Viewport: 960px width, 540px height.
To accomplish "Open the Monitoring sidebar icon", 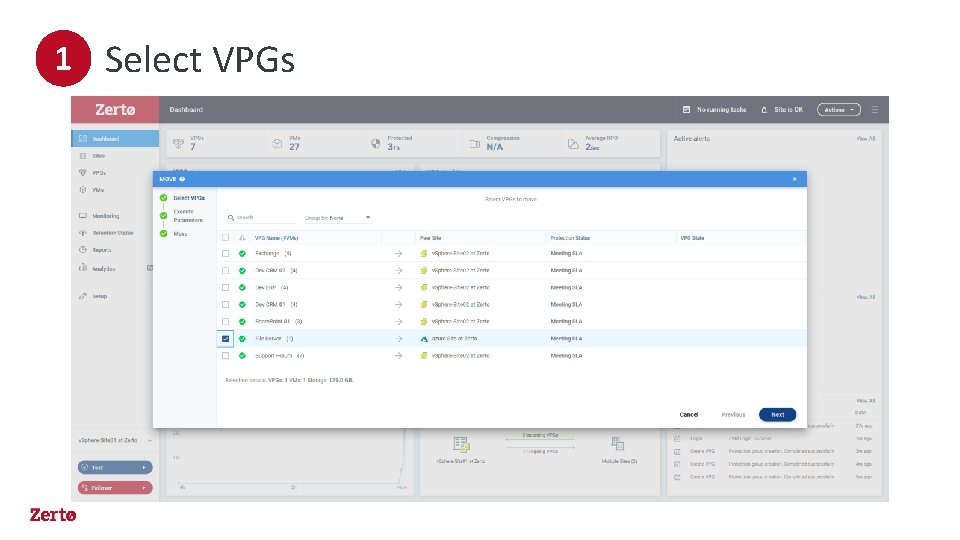I will [x=83, y=216].
